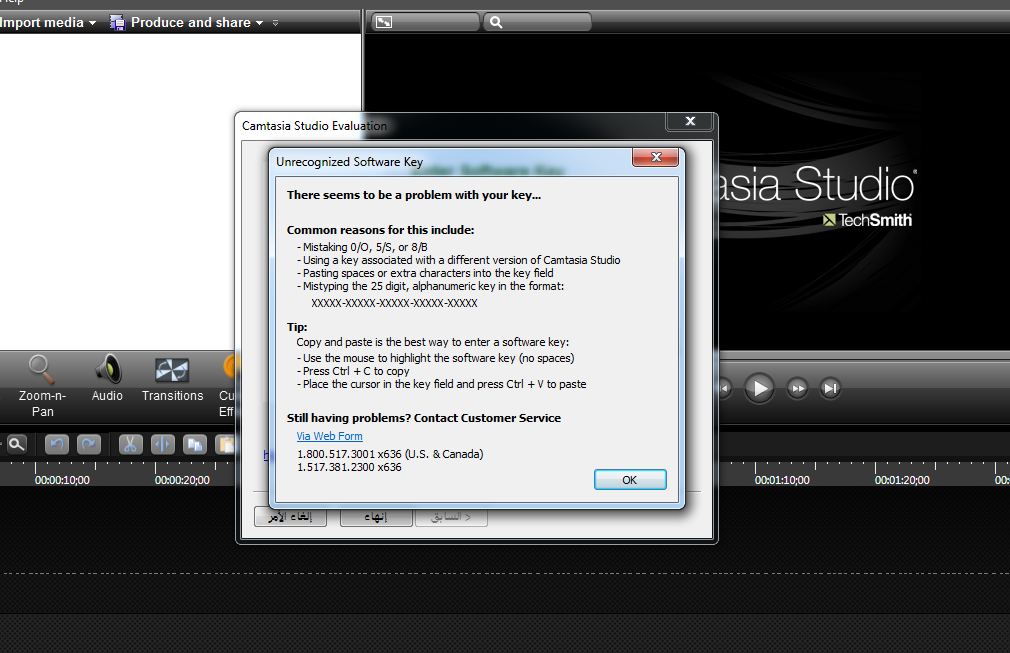Open the Zoom-n-Pan tab
The width and height of the screenshot is (1010, 653).
[x=43, y=386]
